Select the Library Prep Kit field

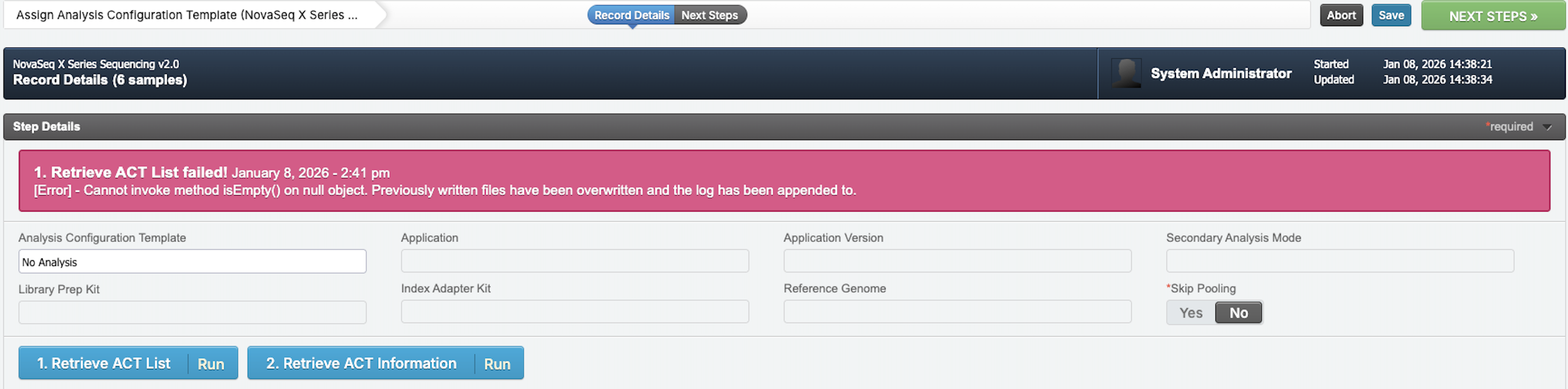(x=192, y=312)
